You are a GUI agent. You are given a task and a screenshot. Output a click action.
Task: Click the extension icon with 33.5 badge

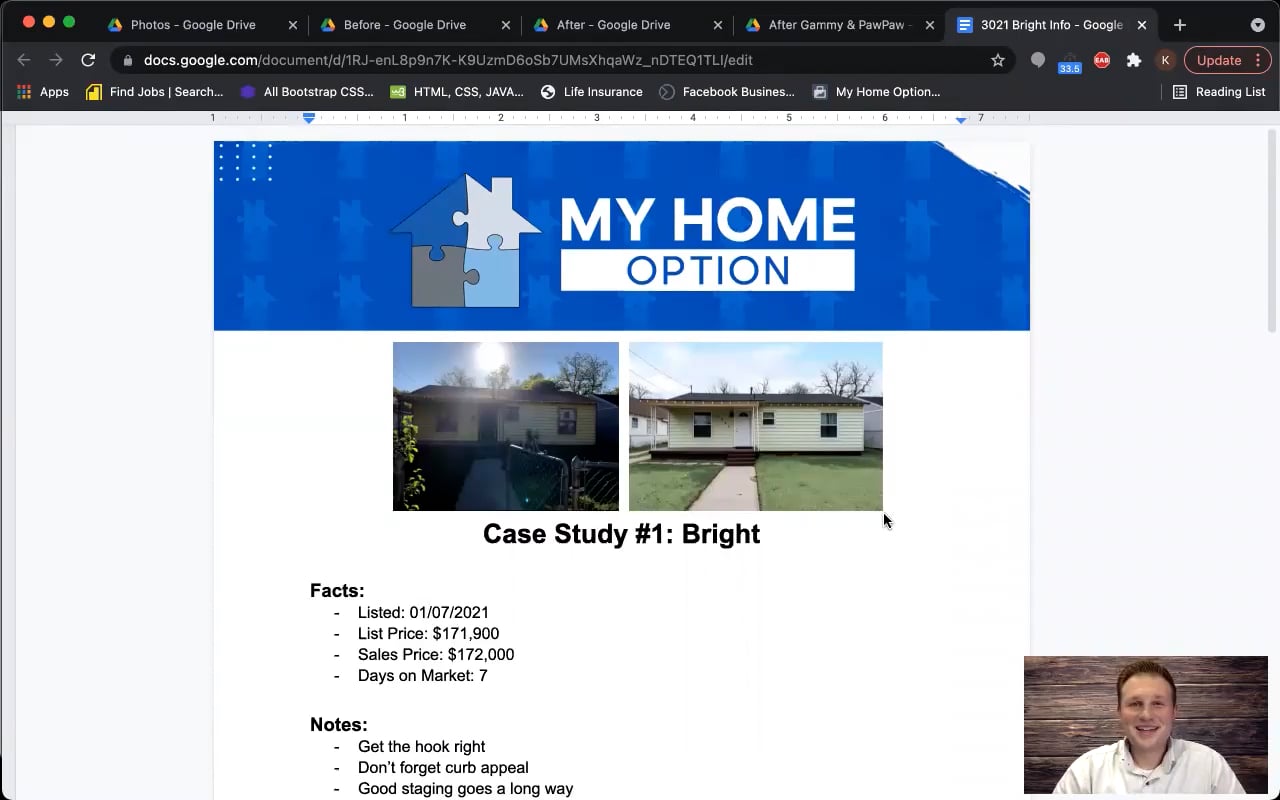[x=1069, y=63]
